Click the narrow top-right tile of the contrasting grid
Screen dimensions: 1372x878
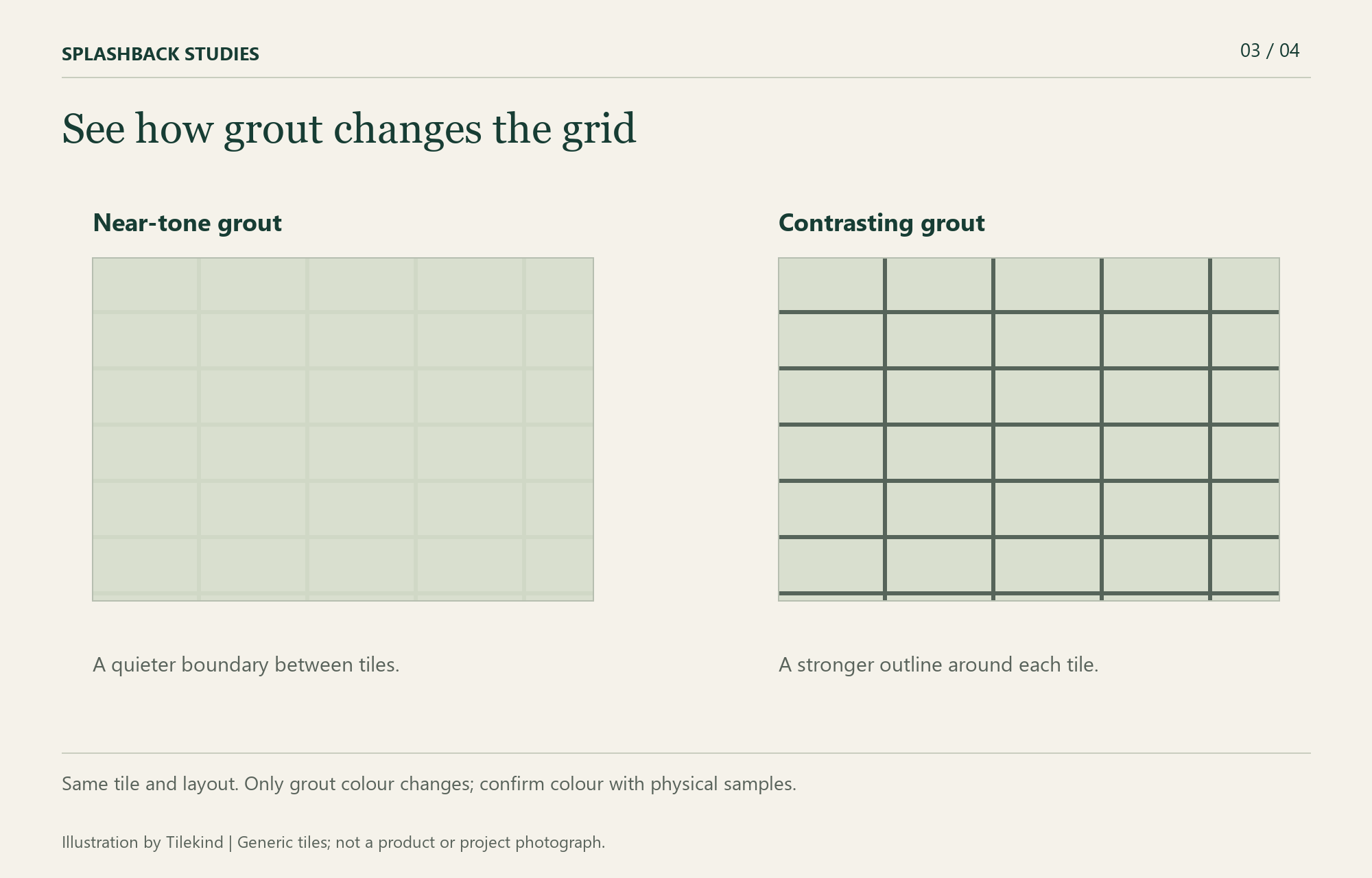pos(1245,284)
